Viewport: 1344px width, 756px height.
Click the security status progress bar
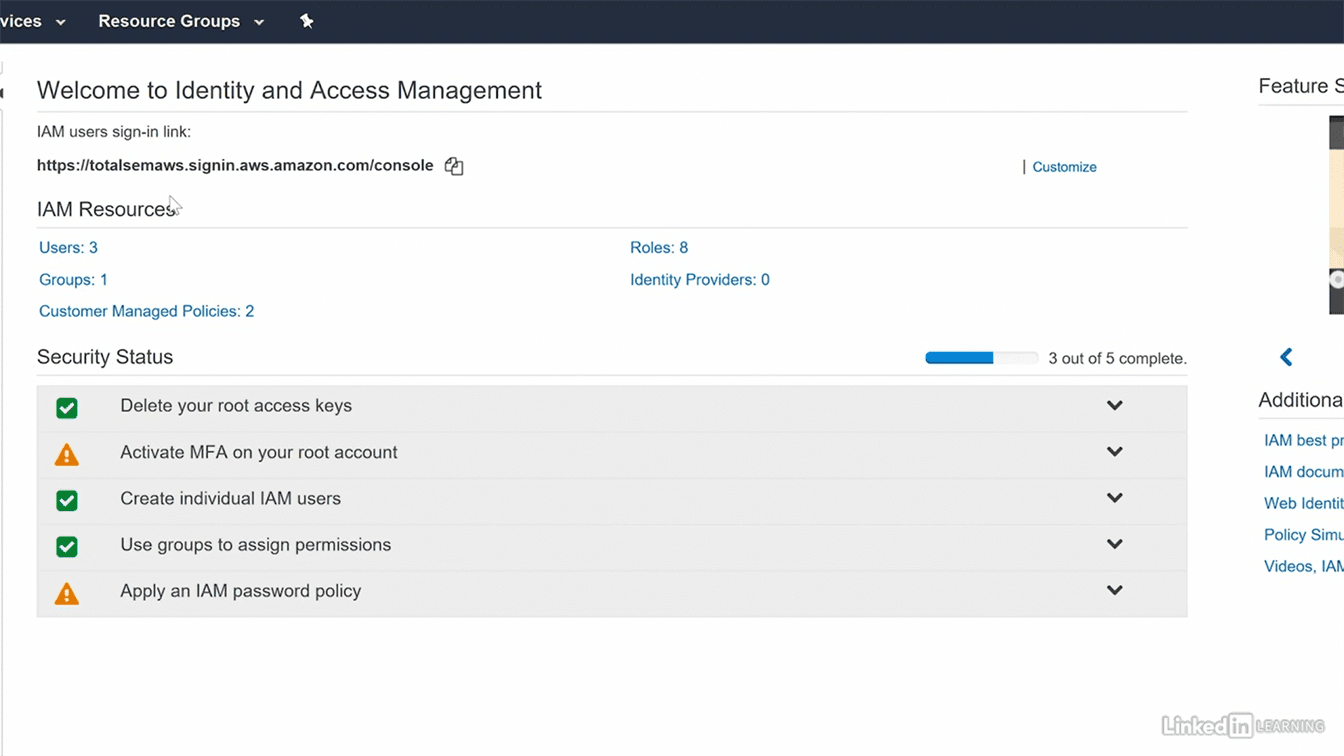[x=981, y=358]
